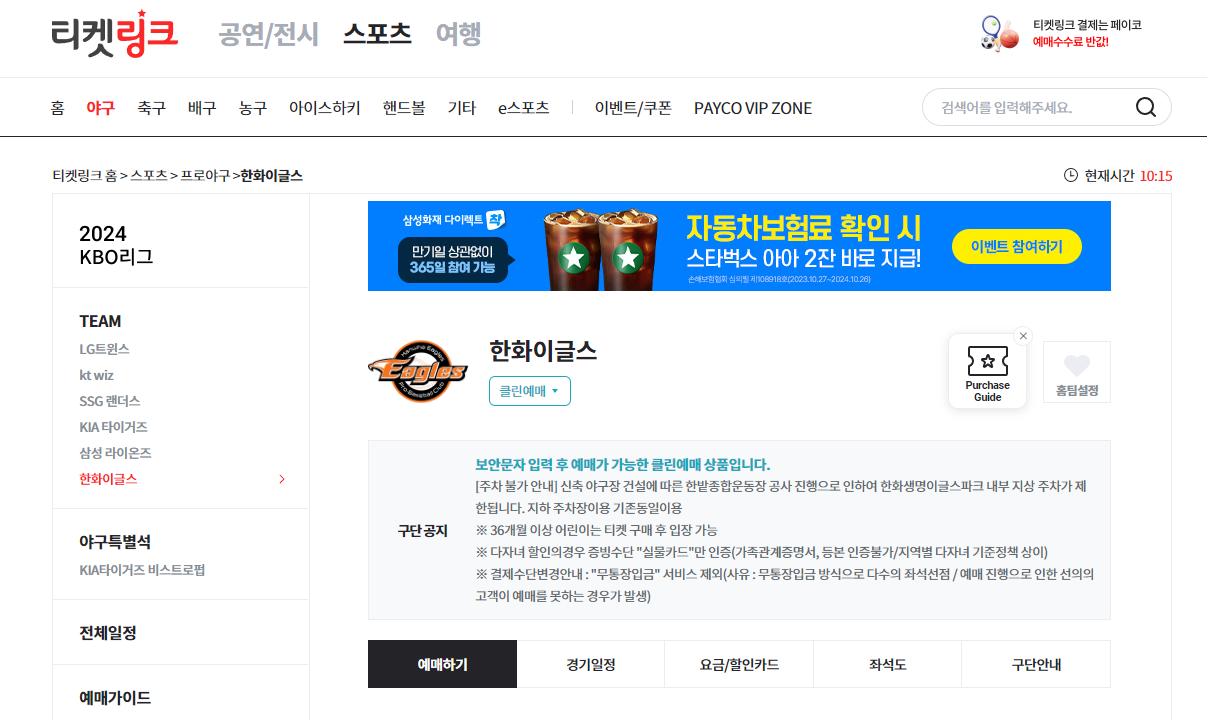Open the 이벤트/쿠폰 menu
This screenshot has width=1207, height=720.
coord(633,108)
